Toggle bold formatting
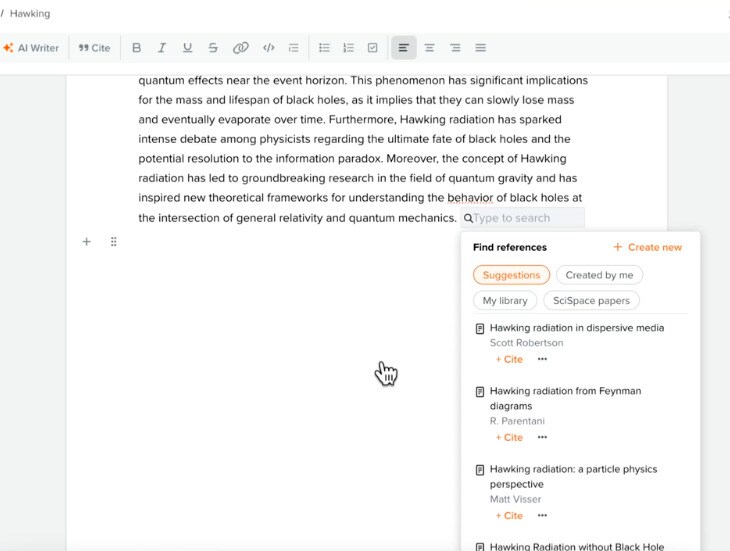 click(136, 48)
